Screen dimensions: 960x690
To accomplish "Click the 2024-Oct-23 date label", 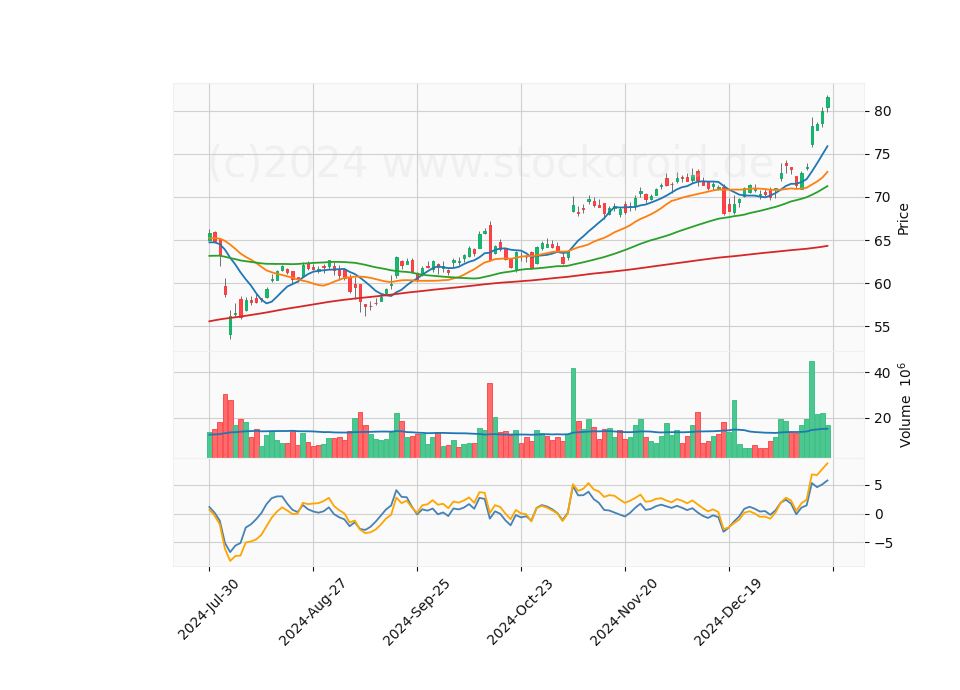I will [520, 612].
